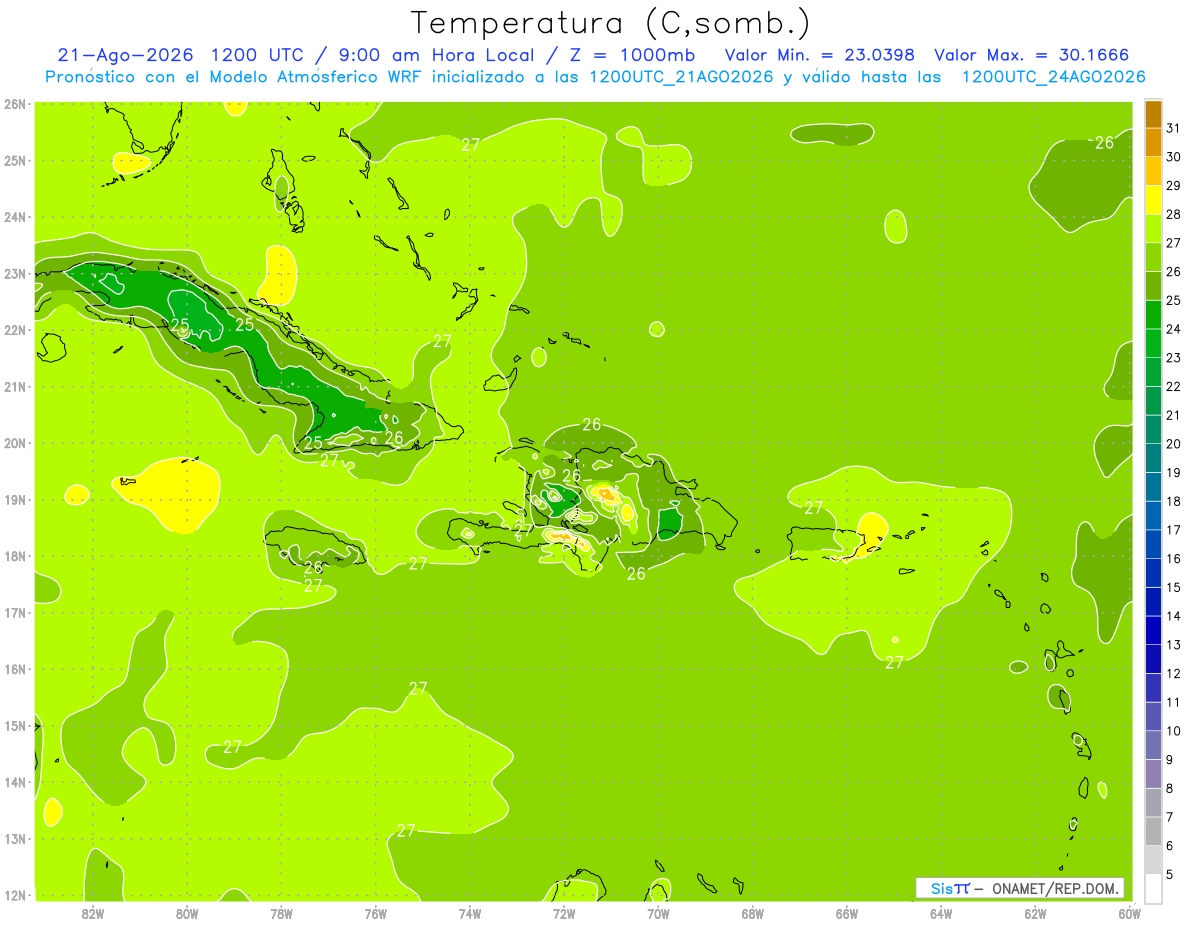Click the Valor Max. = 30.1666 text
The height and width of the screenshot is (927, 1200).
point(1032,55)
